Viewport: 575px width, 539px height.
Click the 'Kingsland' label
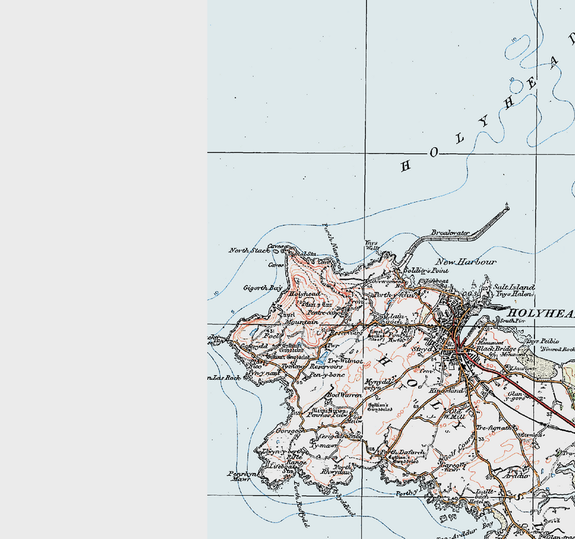click(x=446, y=390)
